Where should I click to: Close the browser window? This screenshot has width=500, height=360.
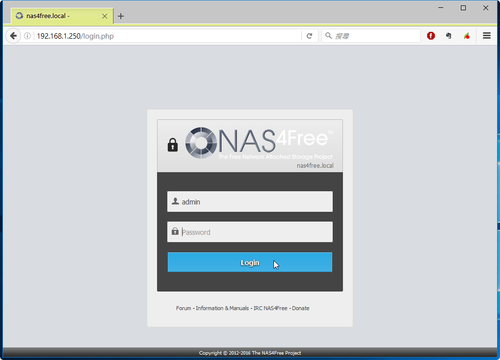coord(486,8)
